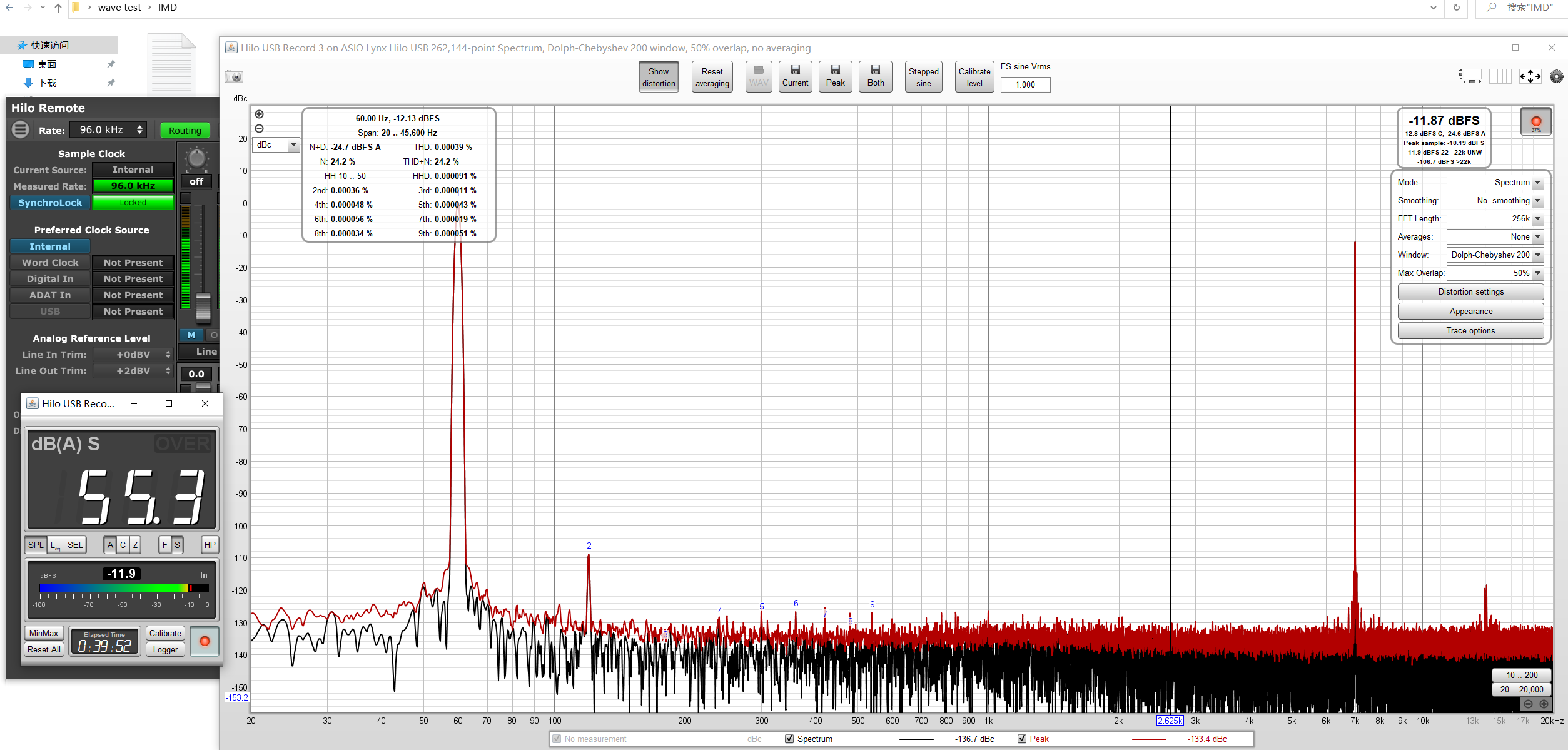Open Trace options
1568x750 pixels.
point(1470,331)
